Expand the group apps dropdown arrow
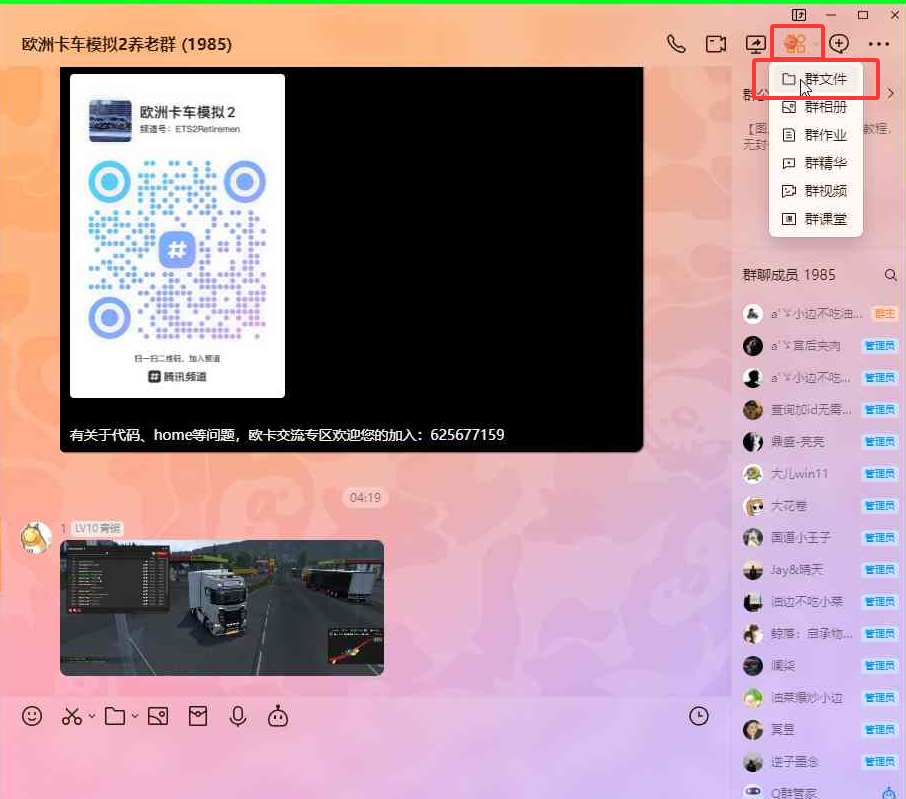Screen dimensions: 906x799 [815, 44]
